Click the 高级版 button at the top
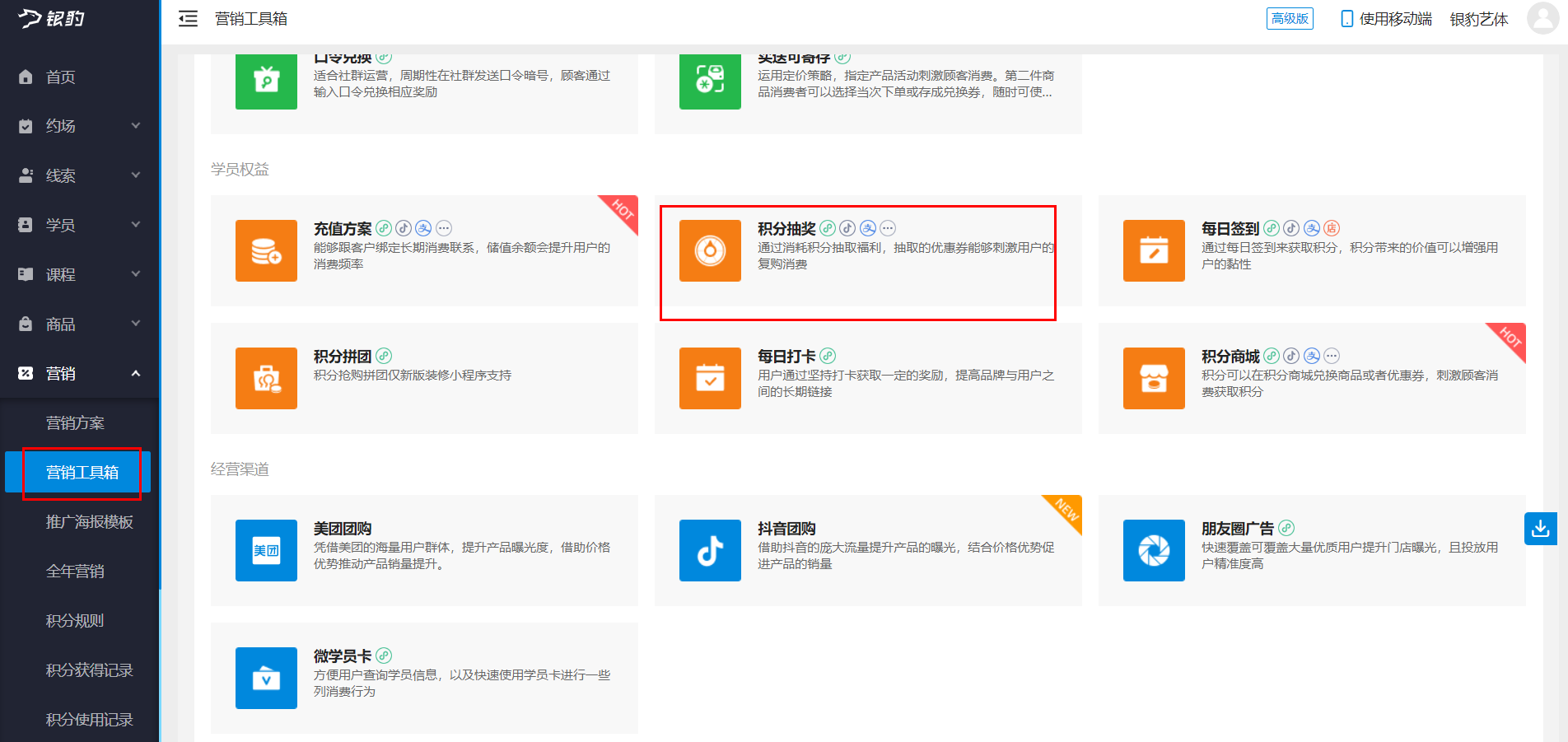This screenshot has width=1568, height=742. tap(1290, 18)
